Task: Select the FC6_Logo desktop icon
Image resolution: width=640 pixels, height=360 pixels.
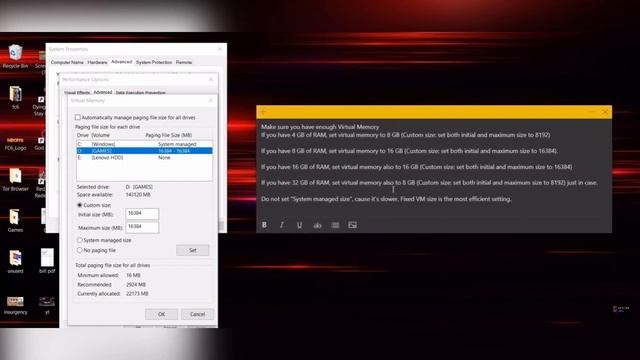Action: [x=15, y=142]
